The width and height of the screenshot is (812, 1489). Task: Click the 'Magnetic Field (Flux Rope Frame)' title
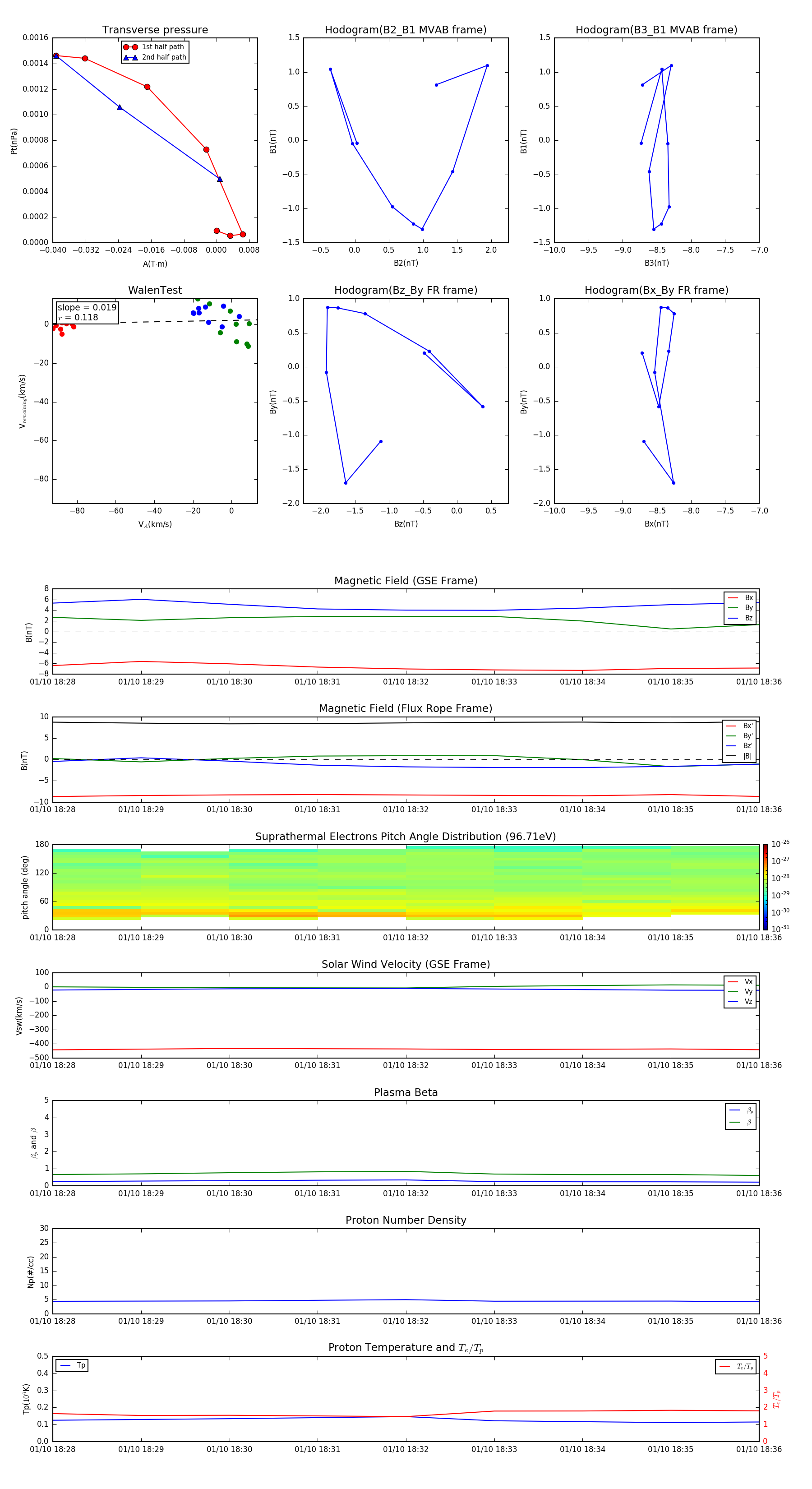(406, 709)
